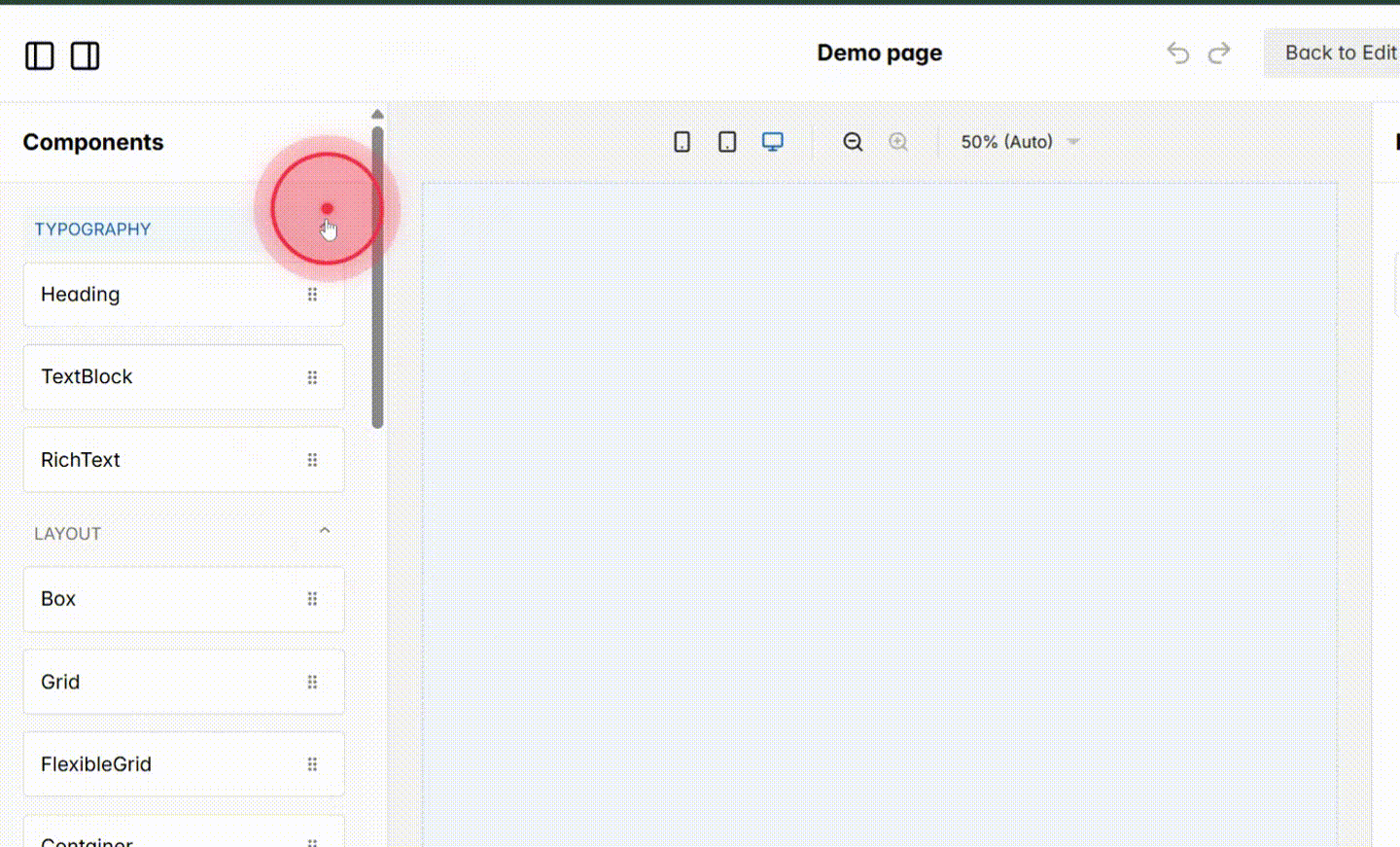Image resolution: width=1400 pixels, height=847 pixels.
Task: Select the desktop preview icon
Action: 772,141
